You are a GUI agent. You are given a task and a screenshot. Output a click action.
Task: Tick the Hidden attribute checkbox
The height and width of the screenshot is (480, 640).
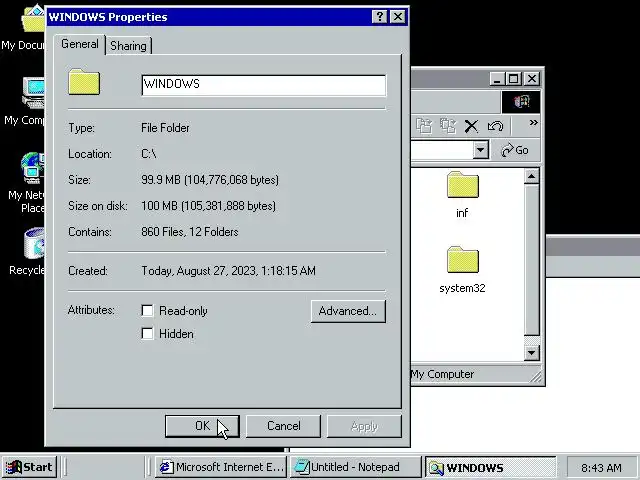(147, 333)
